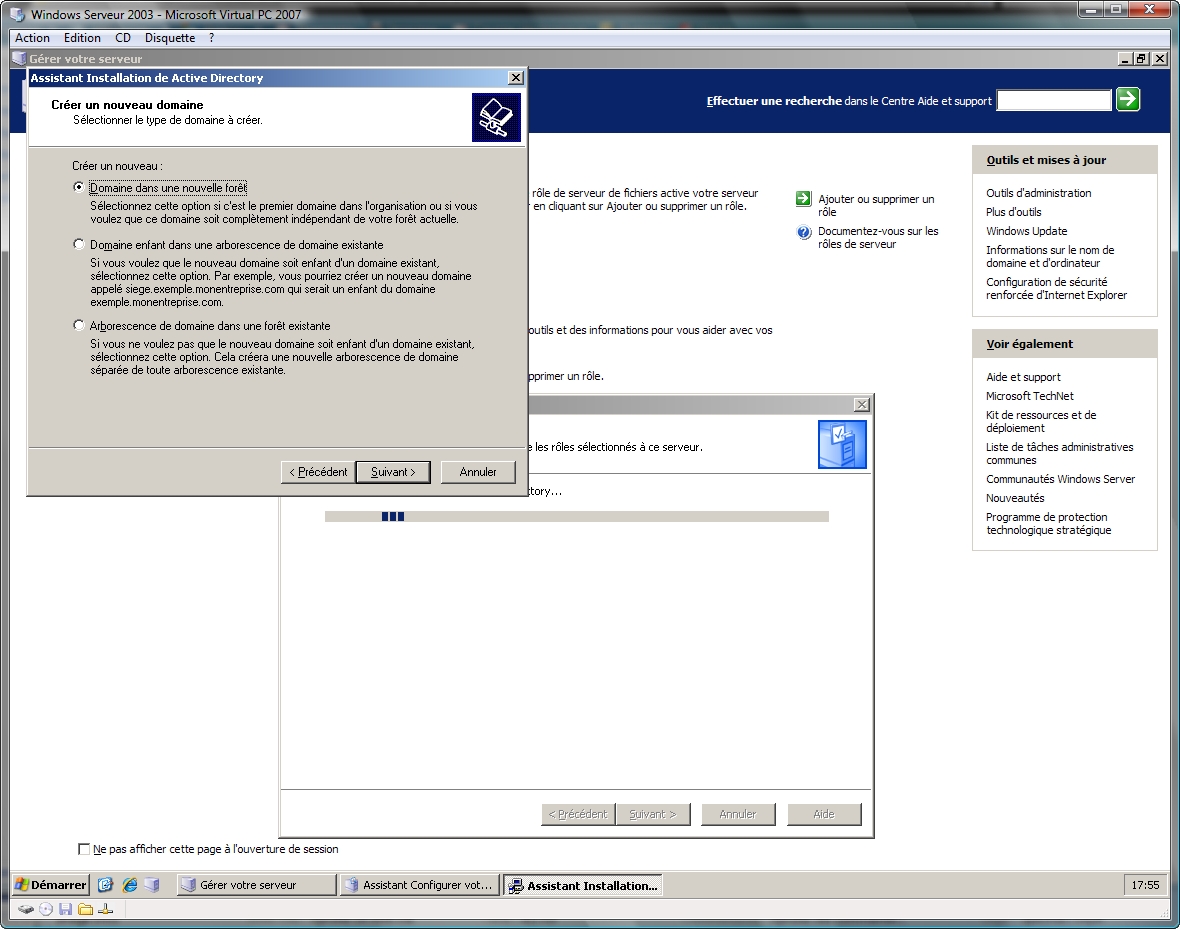Open 'Outils d'administration' link

point(1039,193)
